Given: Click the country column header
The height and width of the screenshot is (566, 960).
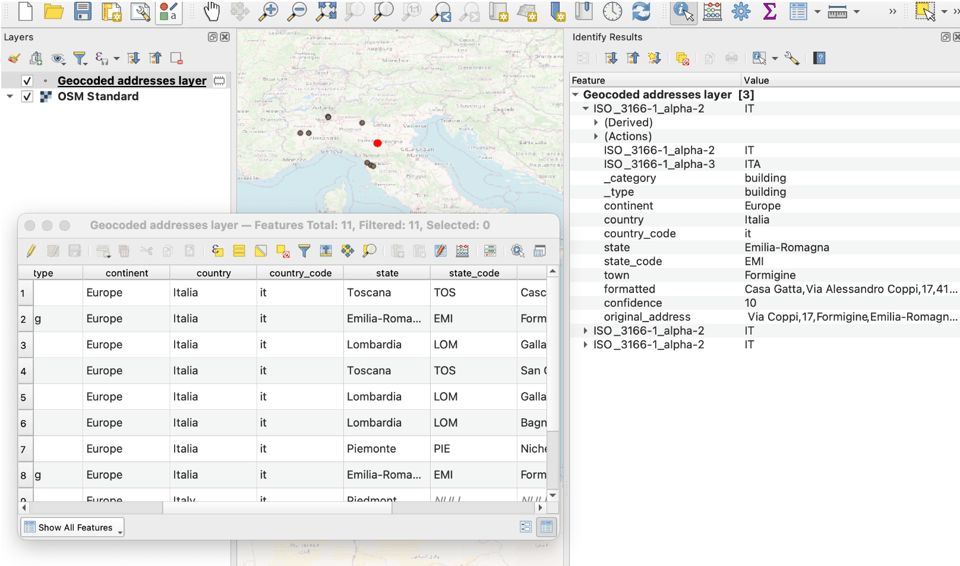Looking at the screenshot, I should tap(213, 273).
